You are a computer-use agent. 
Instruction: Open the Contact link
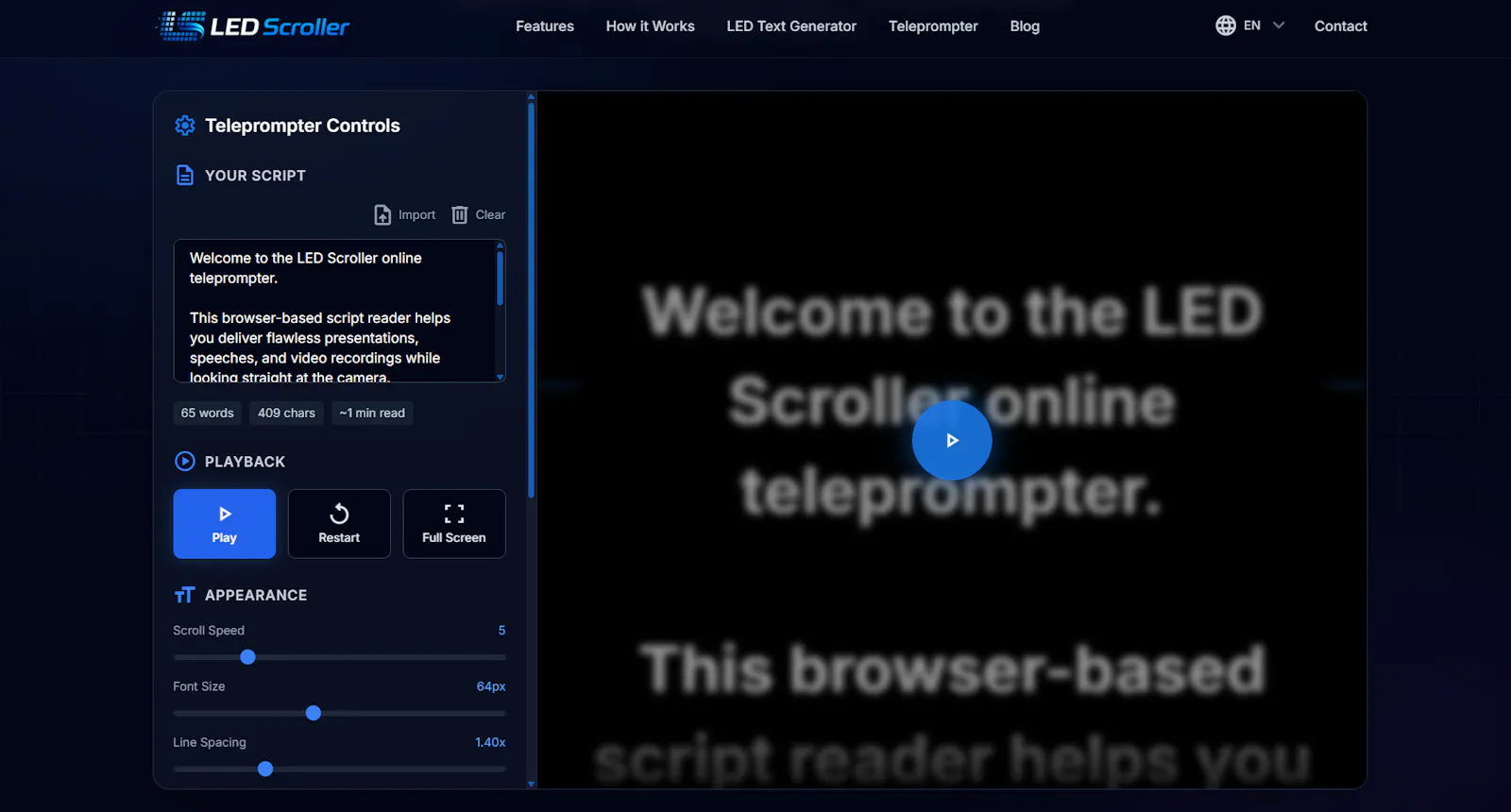[x=1340, y=26]
